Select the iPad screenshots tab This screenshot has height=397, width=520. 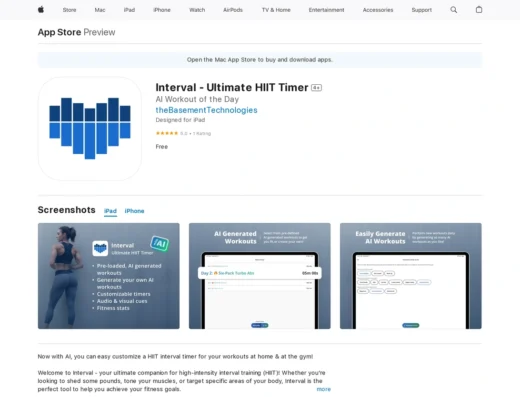[x=110, y=211]
